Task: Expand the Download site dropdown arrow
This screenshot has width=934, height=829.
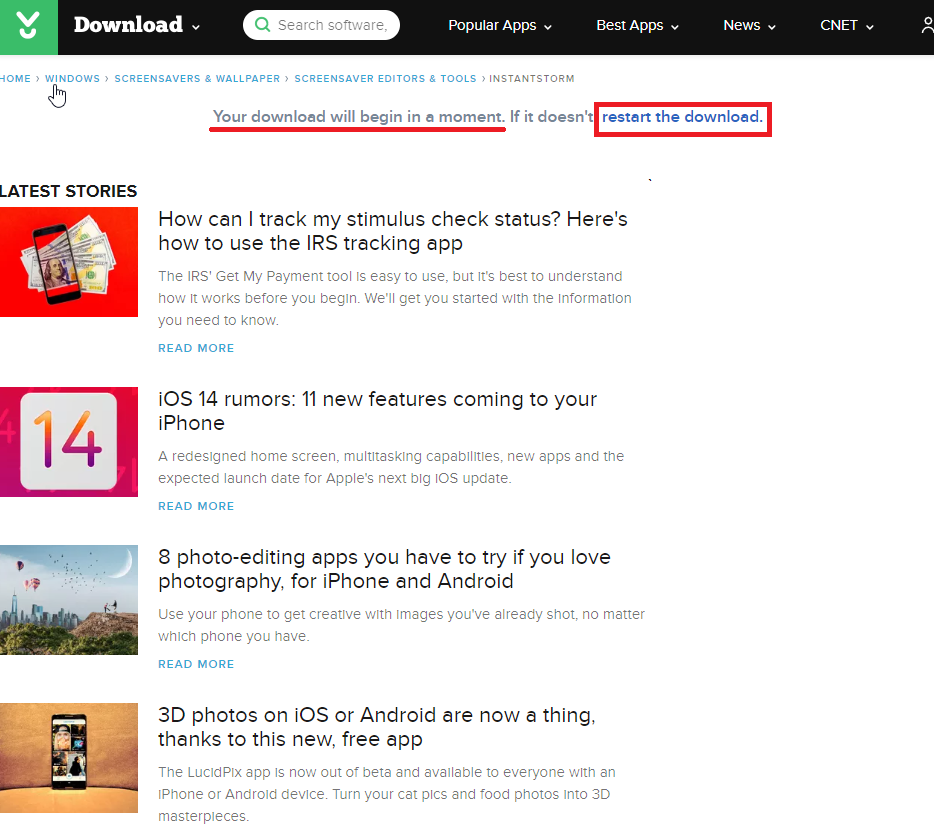Action: point(196,27)
